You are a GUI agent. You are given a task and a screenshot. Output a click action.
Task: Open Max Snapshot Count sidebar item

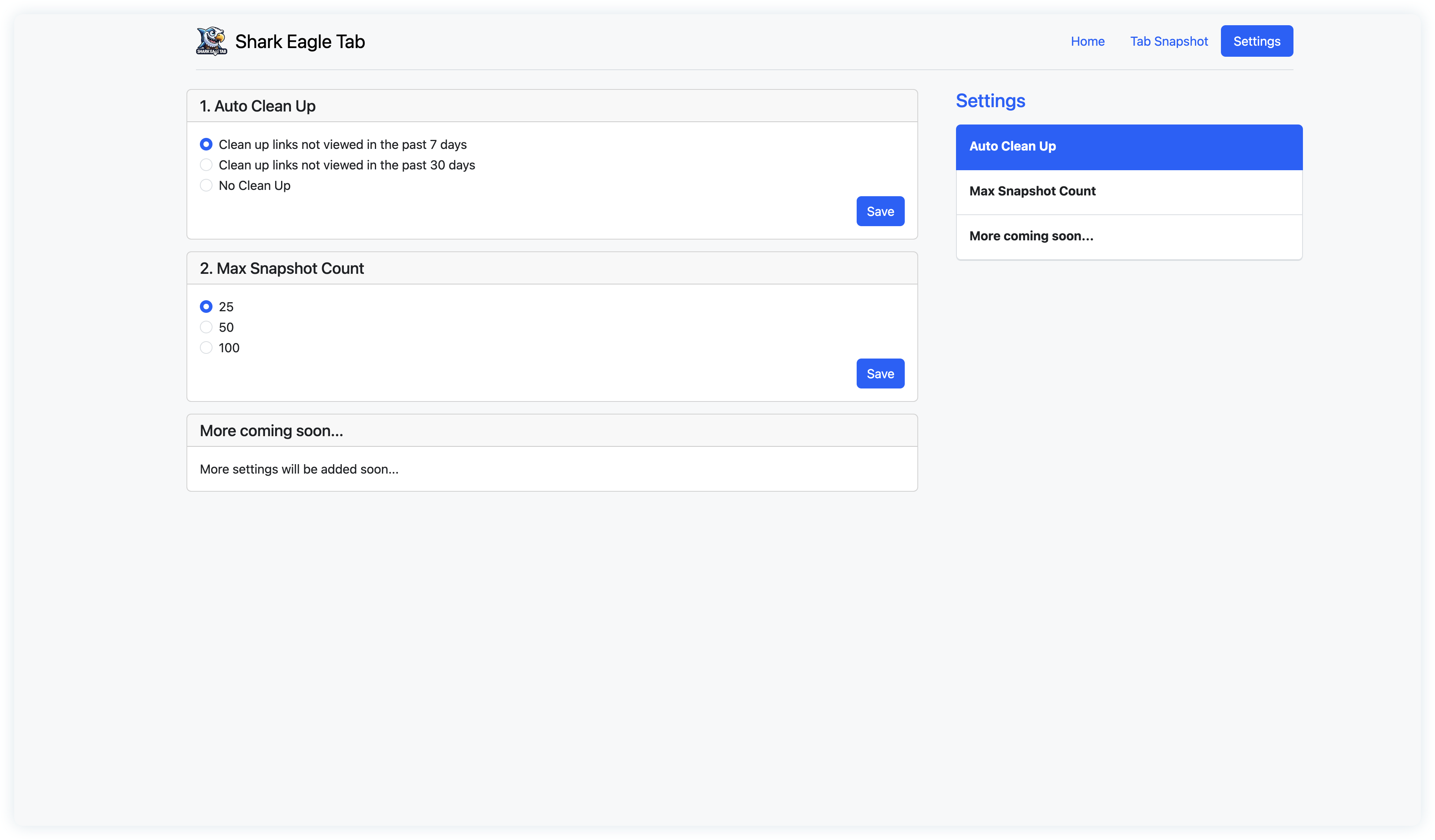1129,191
